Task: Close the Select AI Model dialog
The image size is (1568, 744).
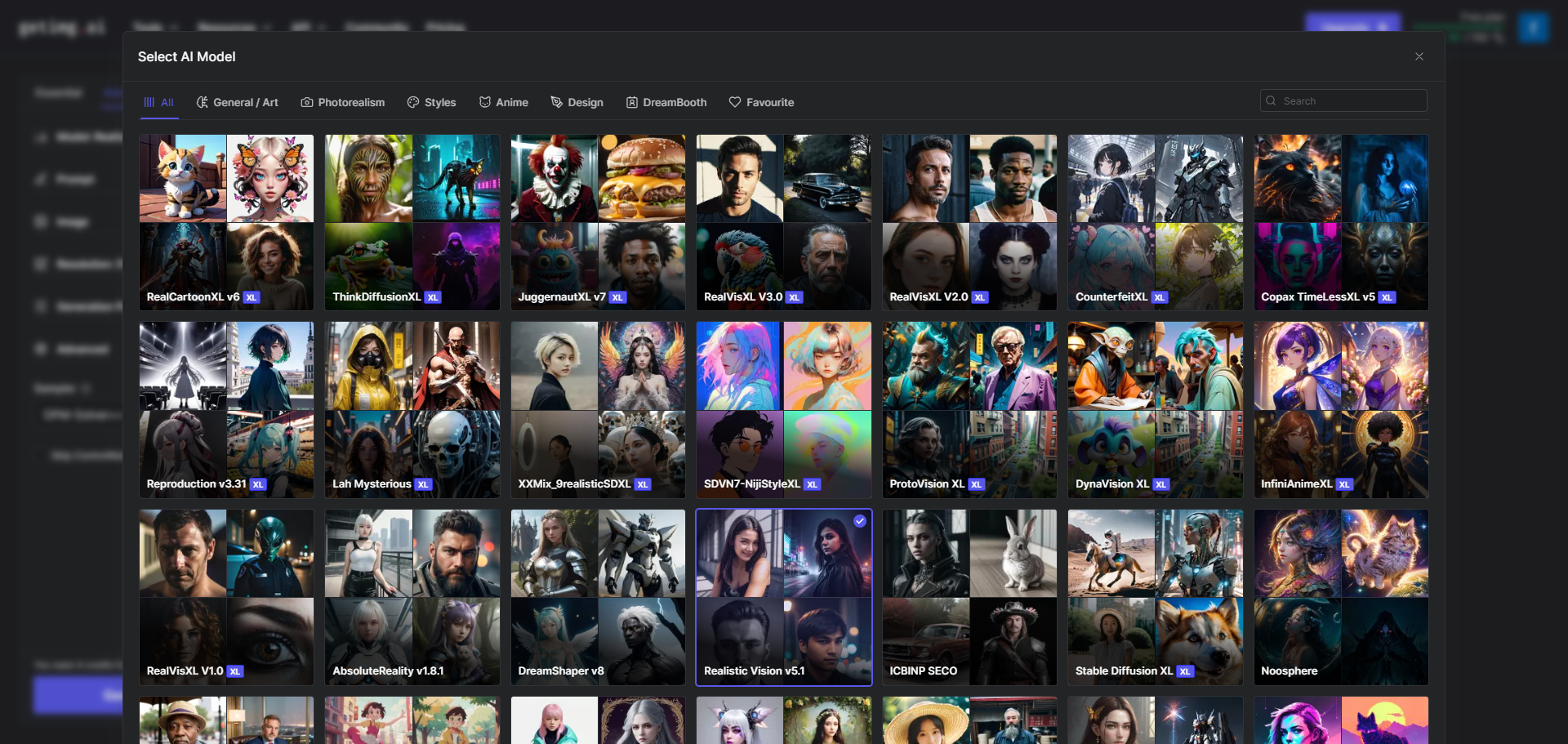Action: click(x=1419, y=56)
